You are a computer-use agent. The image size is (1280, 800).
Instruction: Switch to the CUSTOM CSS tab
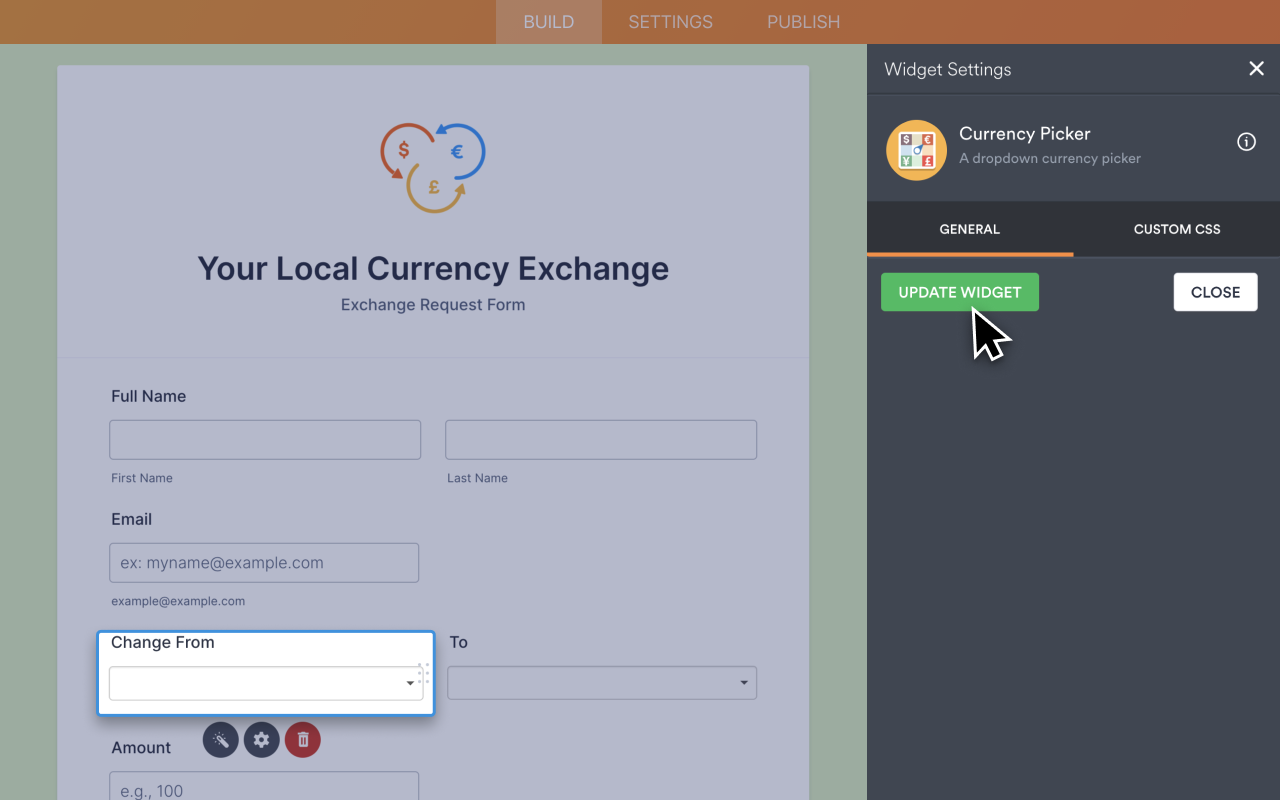tap(1176, 229)
